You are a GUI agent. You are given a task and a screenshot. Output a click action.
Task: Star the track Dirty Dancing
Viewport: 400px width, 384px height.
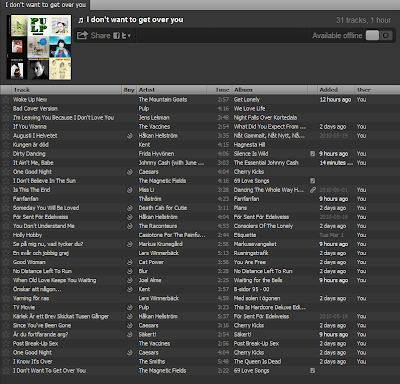pyautogui.click(x=6, y=154)
